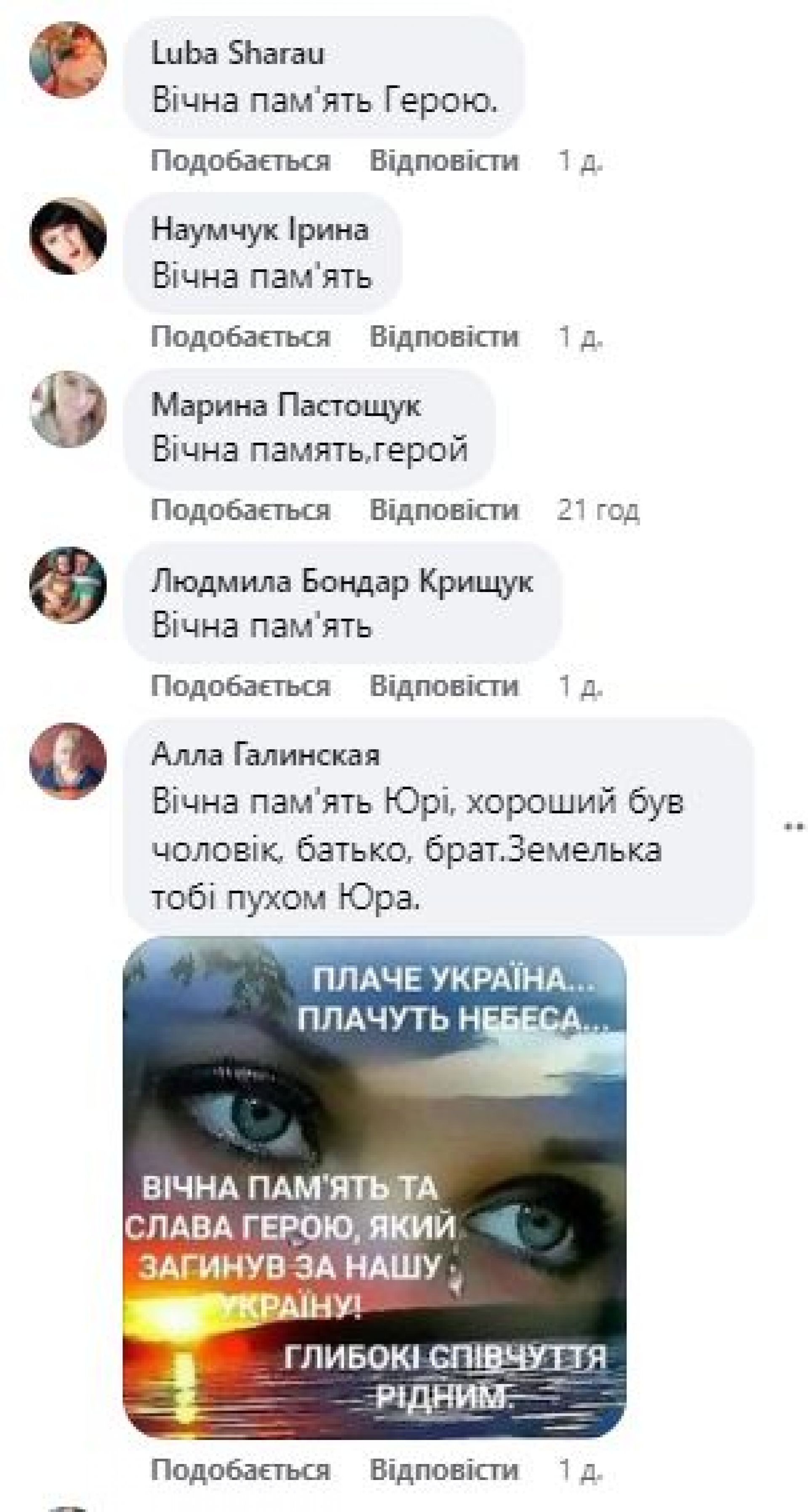Reply to Luba Sharau's comment
This screenshot has height=1512, width=808.
tap(444, 160)
